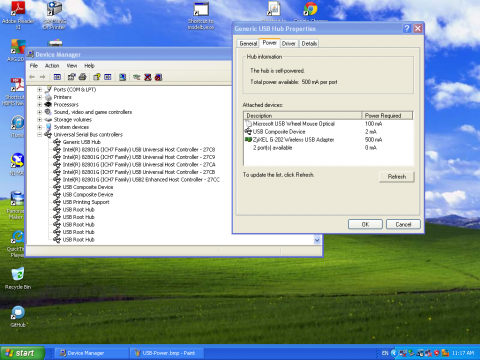
Task: Click Cancel in USB Hub Properties
Action: coord(403,224)
